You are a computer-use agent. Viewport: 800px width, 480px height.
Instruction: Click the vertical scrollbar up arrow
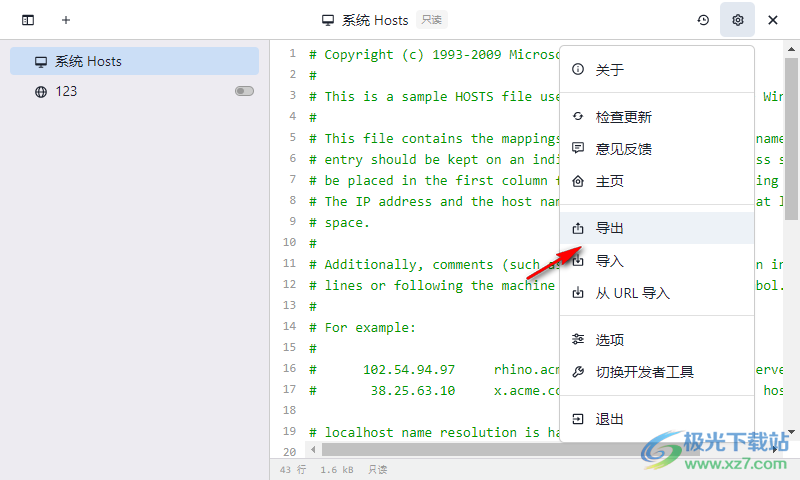click(791, 49)
